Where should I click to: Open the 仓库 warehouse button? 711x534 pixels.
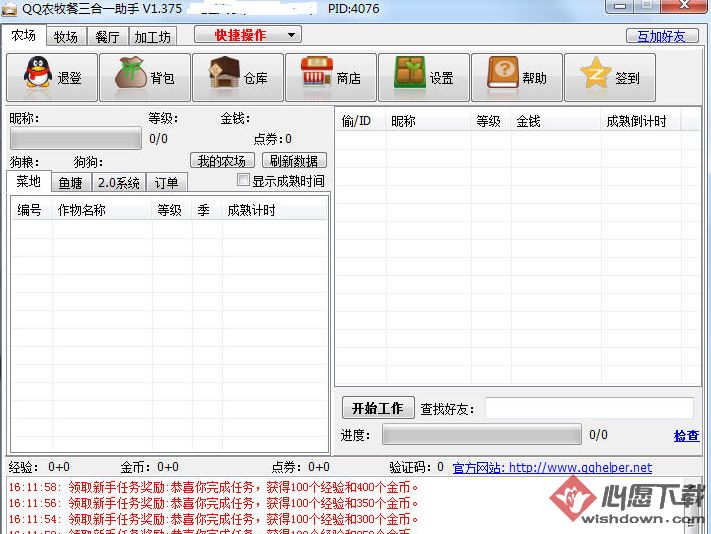coord(238,78)
